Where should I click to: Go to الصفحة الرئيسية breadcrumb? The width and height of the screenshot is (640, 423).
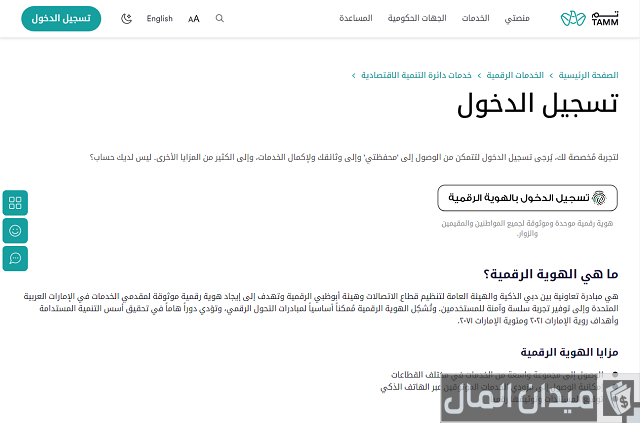[588, 75]
